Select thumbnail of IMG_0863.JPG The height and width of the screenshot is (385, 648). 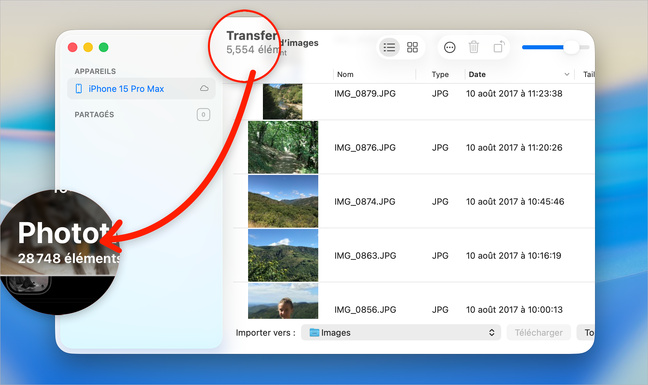pos(283,255)
